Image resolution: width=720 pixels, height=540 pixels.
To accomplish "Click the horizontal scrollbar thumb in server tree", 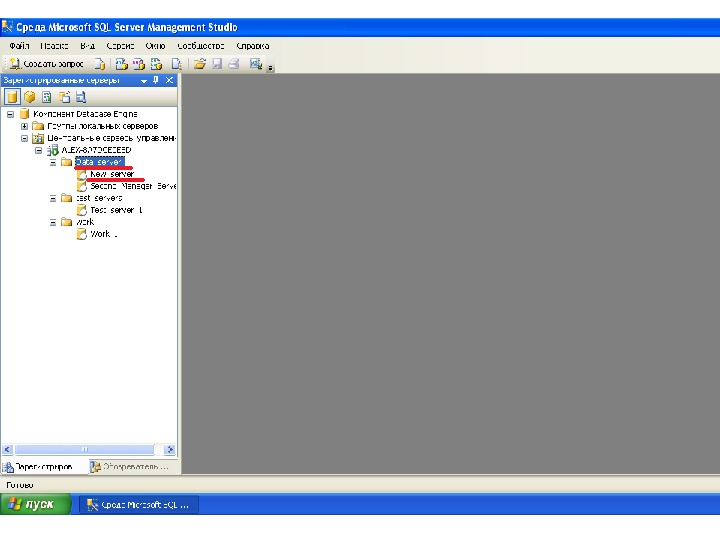I will pyautogui.click(x=84, y=450).
